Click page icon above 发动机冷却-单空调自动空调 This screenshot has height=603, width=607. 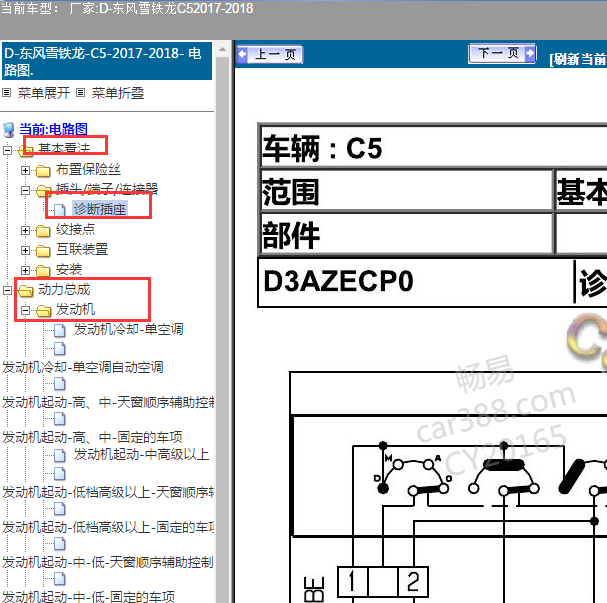tap(60, 348)
